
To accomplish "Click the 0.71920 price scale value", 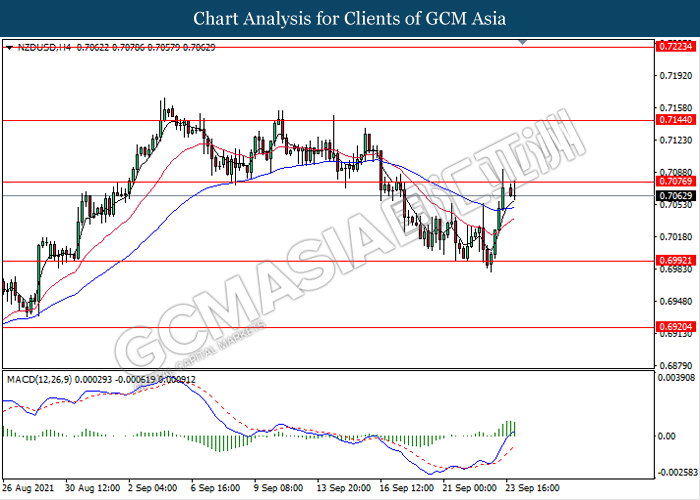I will click(676, 75).
